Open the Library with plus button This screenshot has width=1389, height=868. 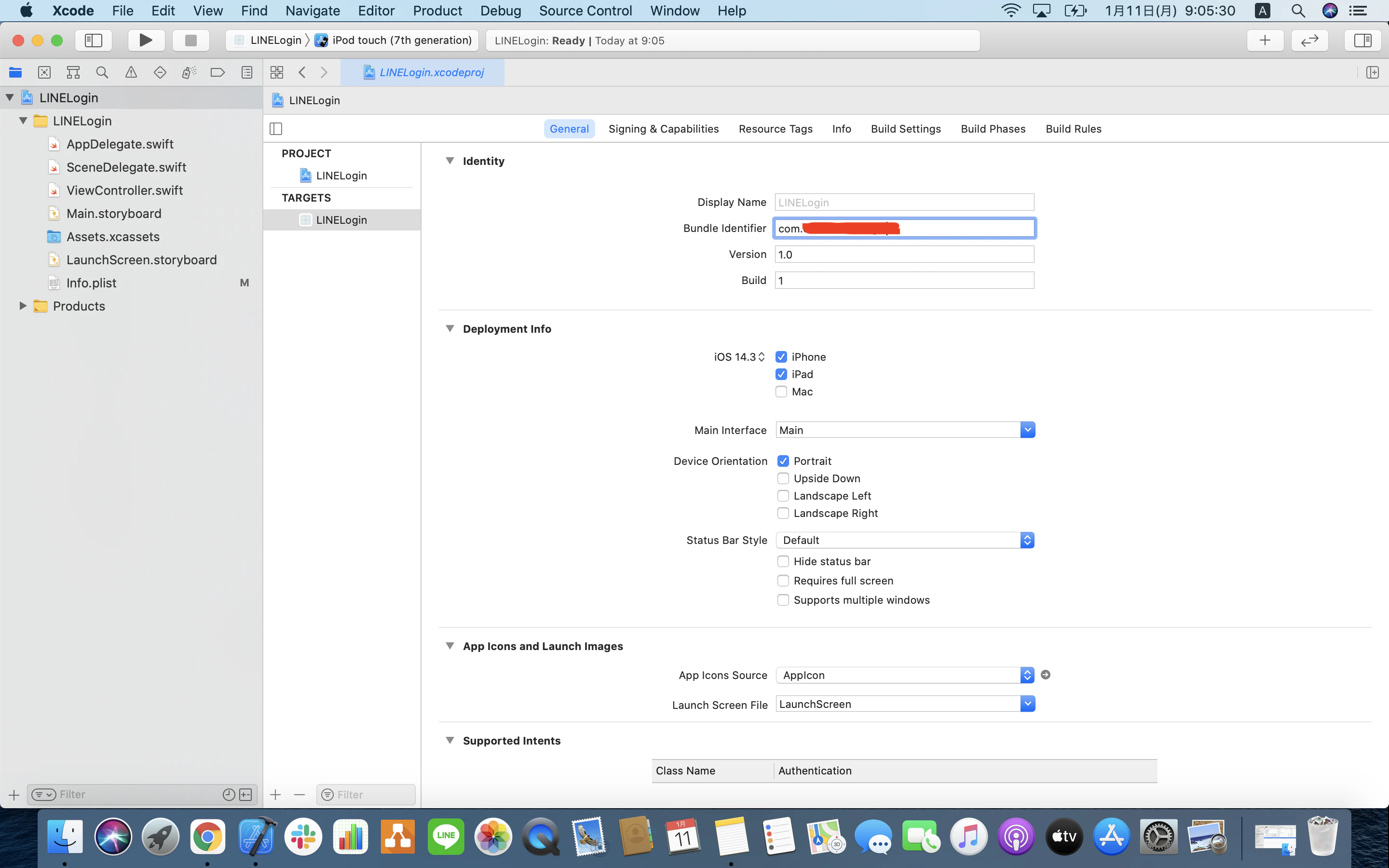click(x=1265, y=40)
